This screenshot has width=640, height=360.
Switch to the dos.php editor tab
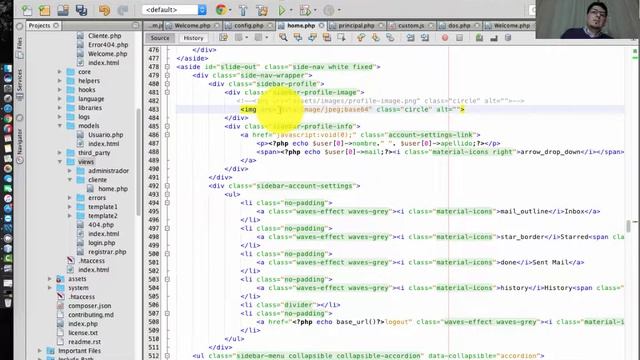459,26
